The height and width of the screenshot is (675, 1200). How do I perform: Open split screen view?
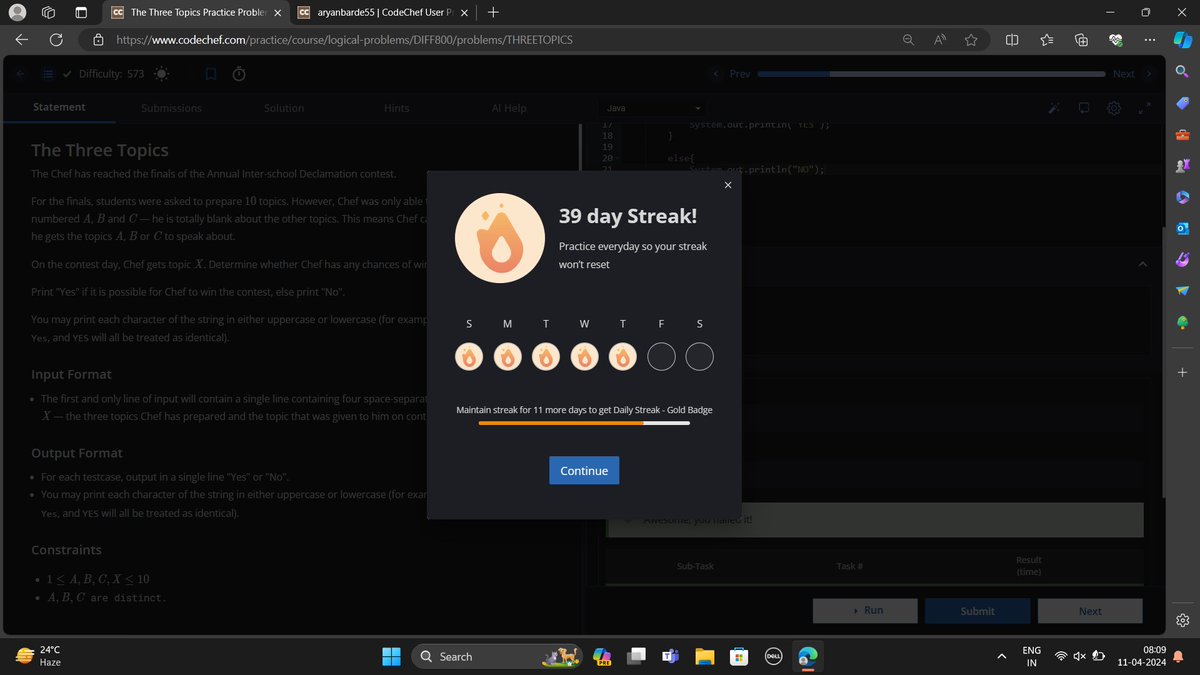click(1011, 40)
